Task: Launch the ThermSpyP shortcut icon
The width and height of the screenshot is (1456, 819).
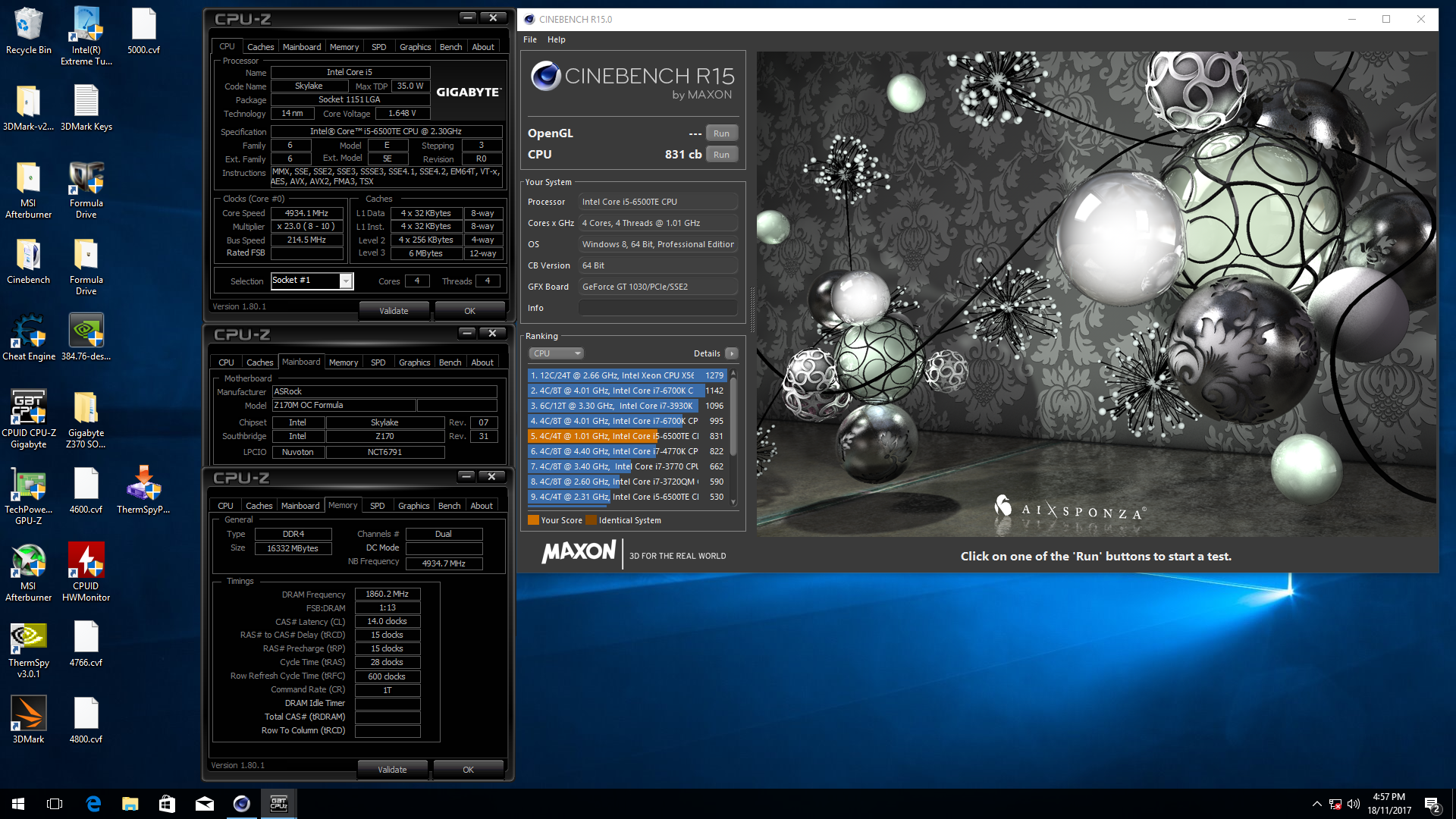Action: (143, 491)
